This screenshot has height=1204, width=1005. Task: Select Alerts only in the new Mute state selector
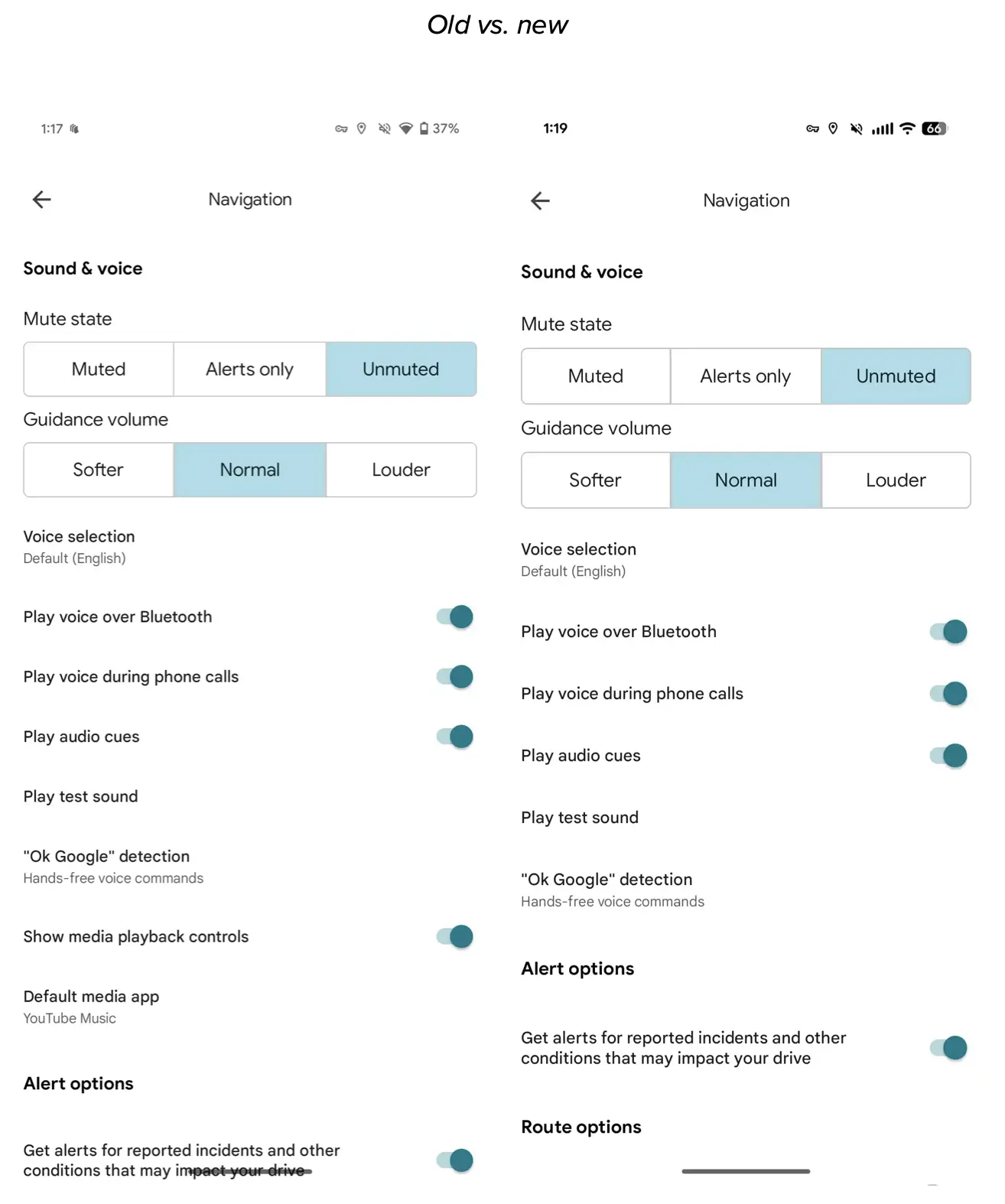click(x=745, y=376)
